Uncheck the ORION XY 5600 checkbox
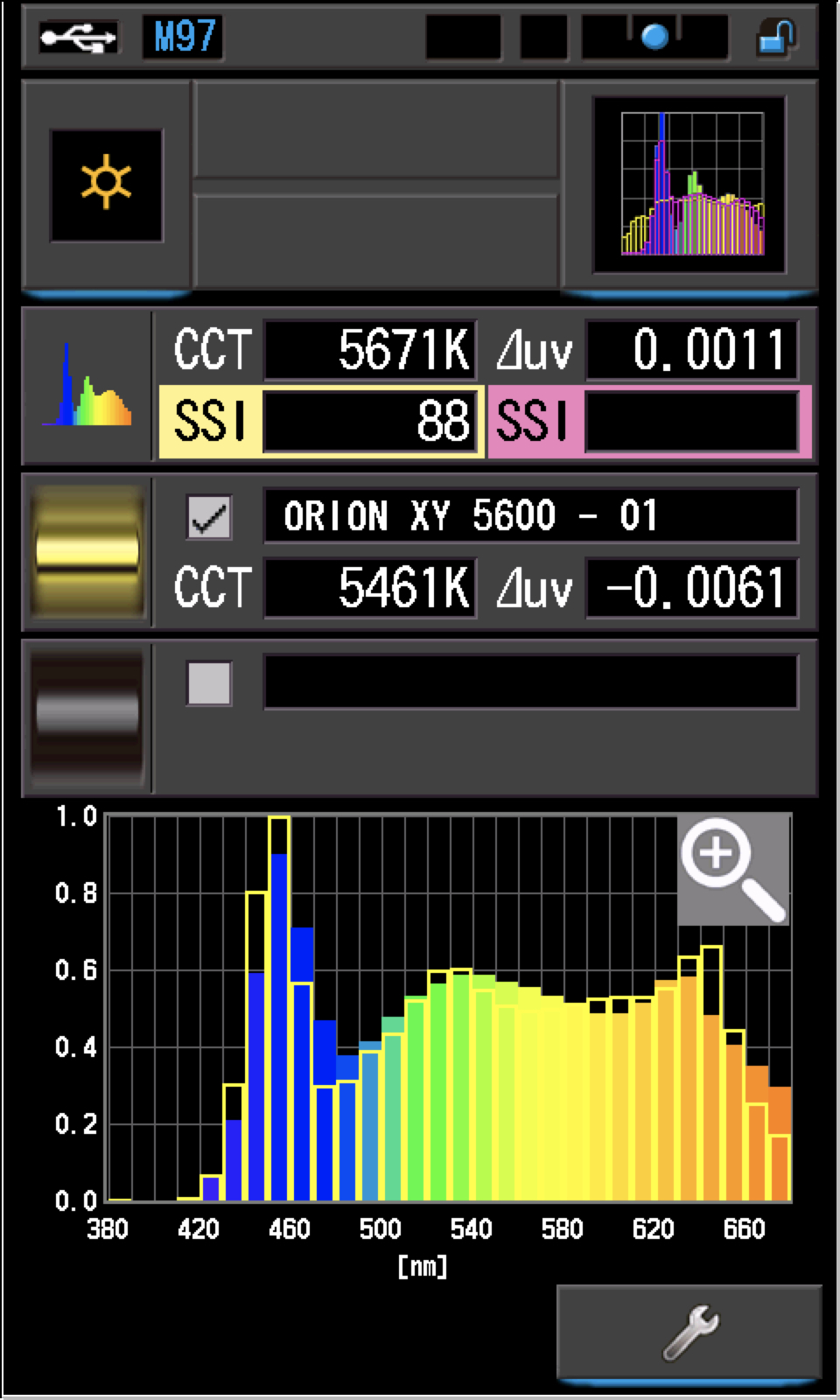 [x=209, y=517]
